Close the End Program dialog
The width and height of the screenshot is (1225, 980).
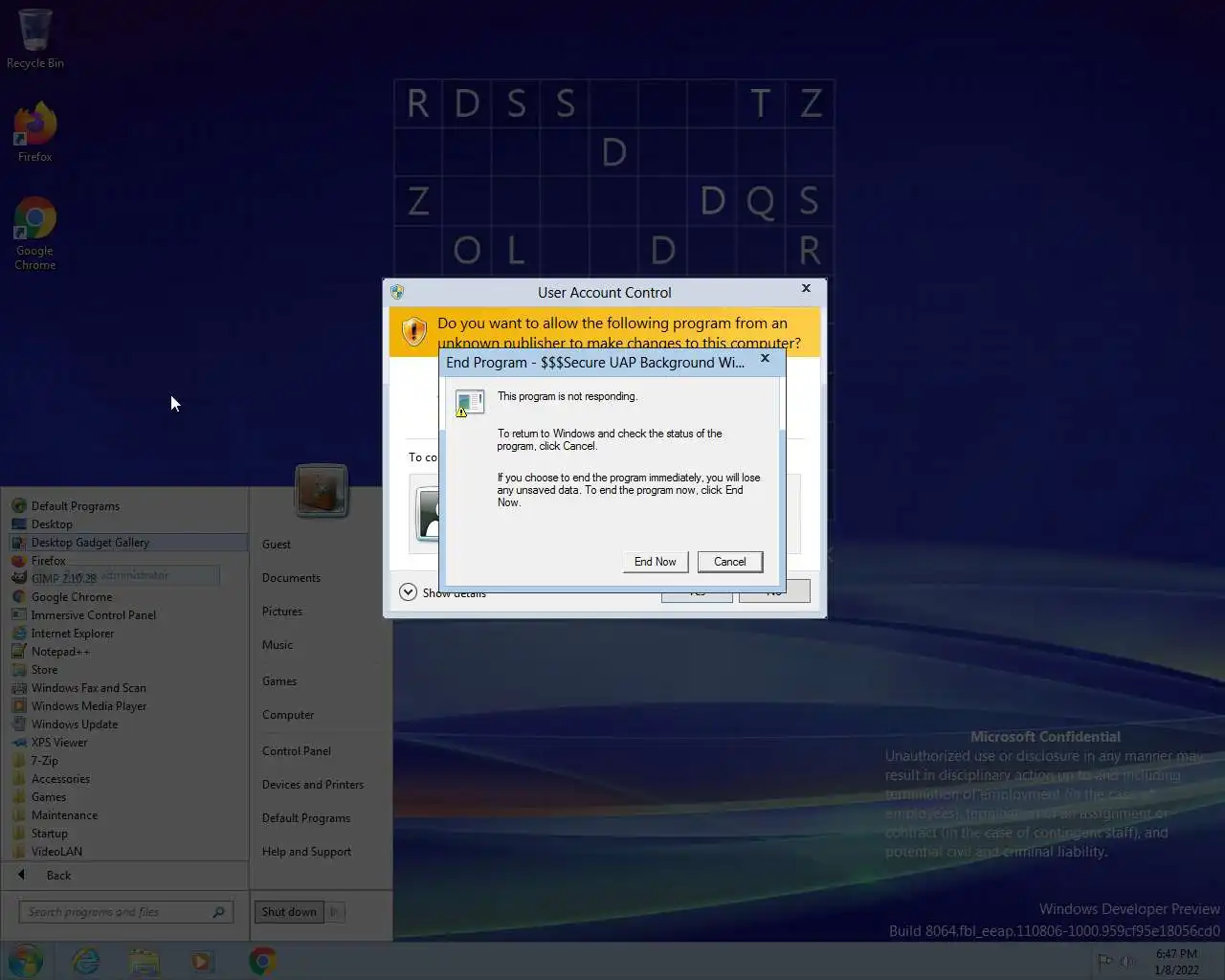(765, 358)
